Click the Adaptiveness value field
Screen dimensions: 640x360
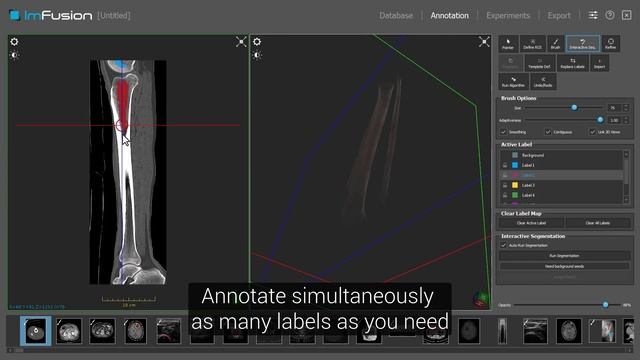pyautogui.click(x=614, y=120)
